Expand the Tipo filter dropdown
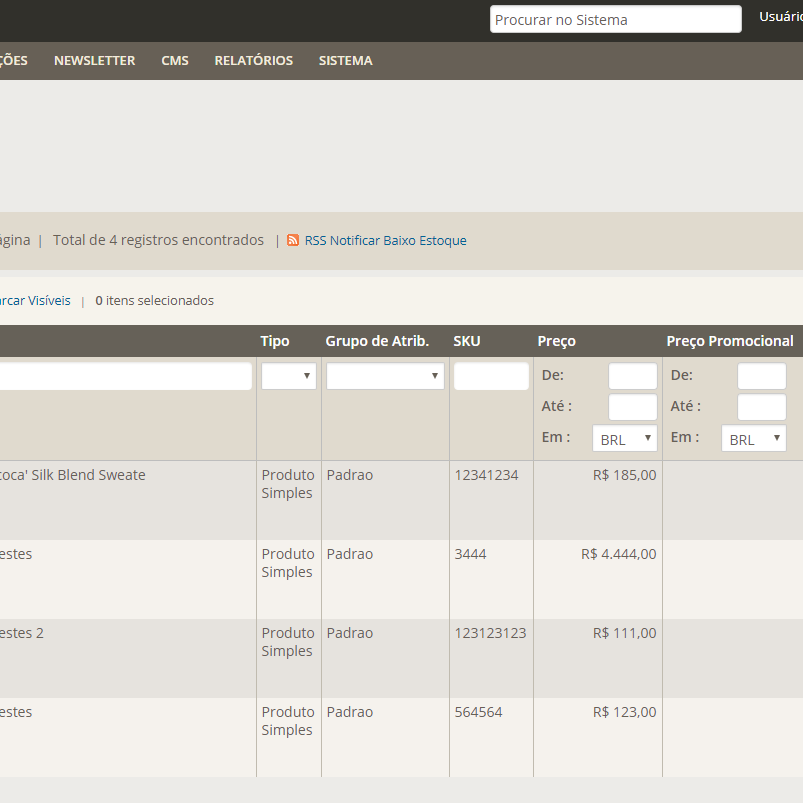The height and width of the screenshot is (803, 803). click(289, 376)
